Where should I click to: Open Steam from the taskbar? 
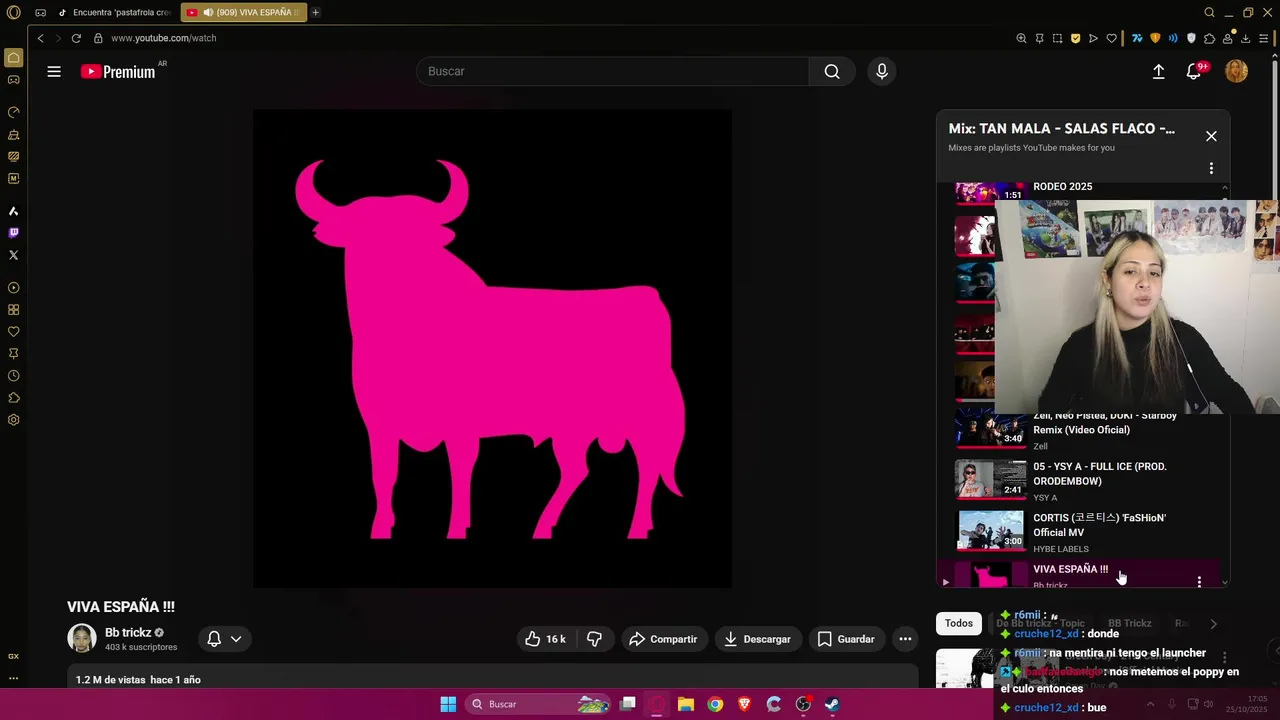832,704
